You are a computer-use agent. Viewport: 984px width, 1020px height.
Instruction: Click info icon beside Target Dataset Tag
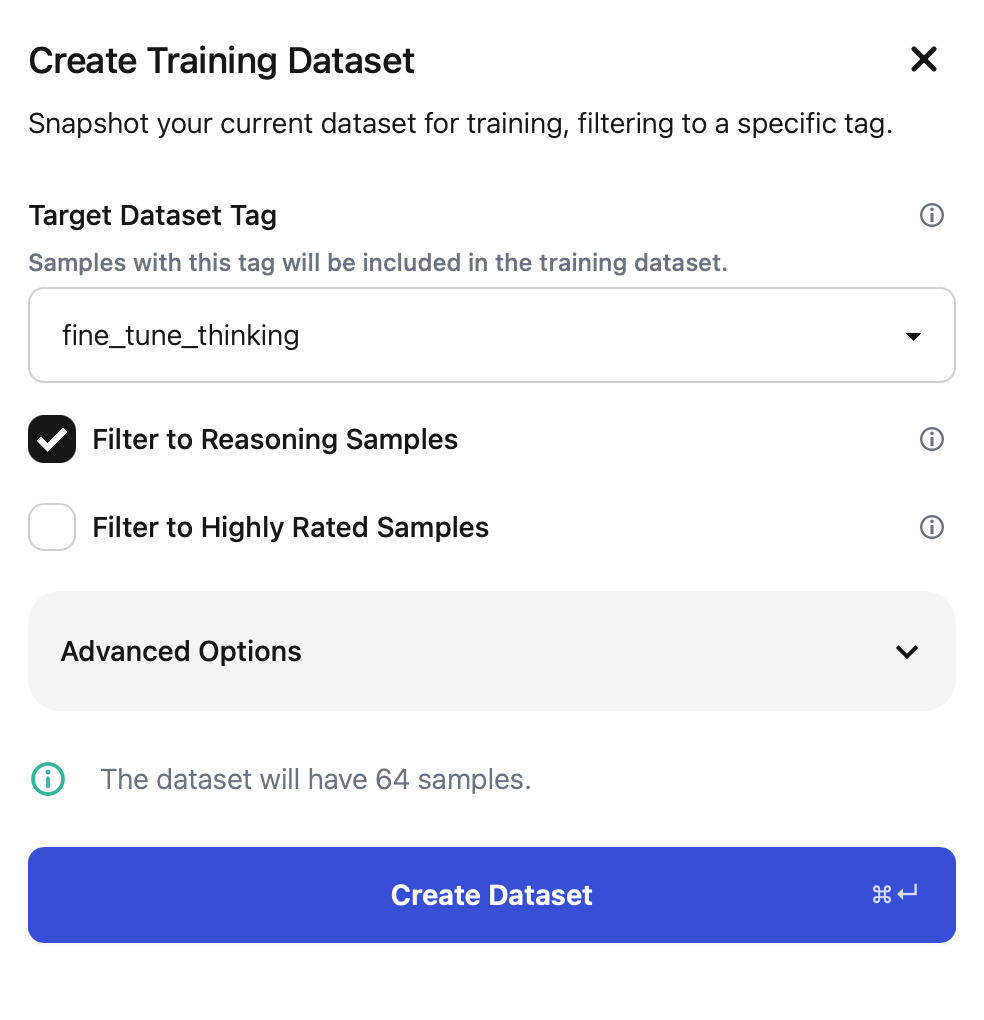tap(931, 216)
